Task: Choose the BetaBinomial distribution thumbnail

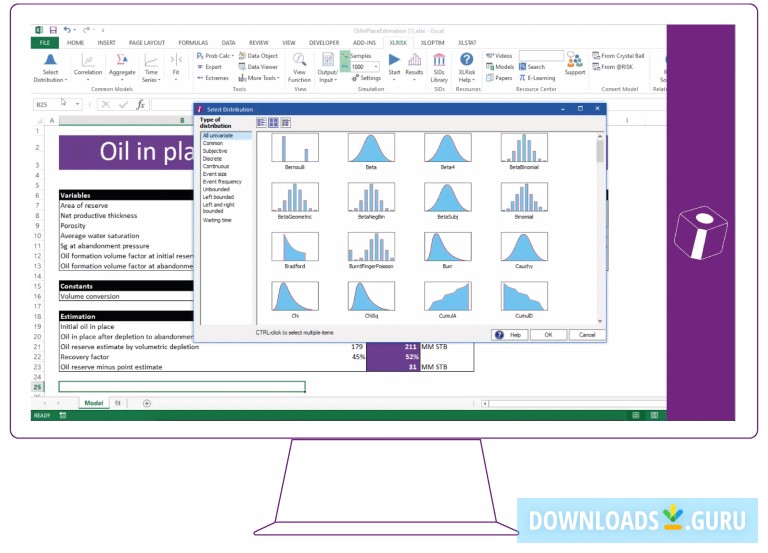Action: click(x=524, y=148)
